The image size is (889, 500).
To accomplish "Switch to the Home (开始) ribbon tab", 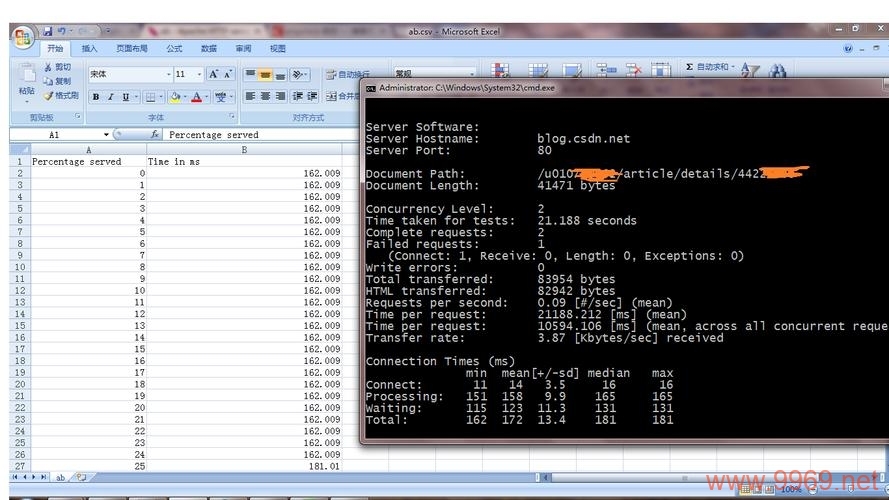I will point(55,49).
